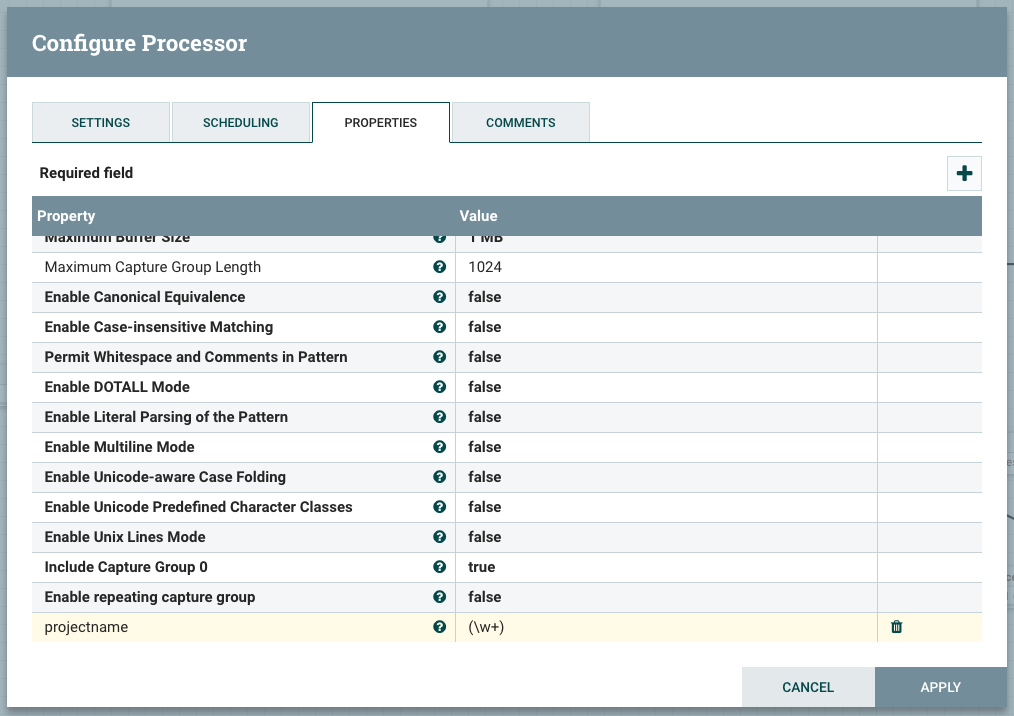Viewport: 1014px width, 716px height.
Task: Open help for Maximum Capture Group Length
Action: coord(439,267)
